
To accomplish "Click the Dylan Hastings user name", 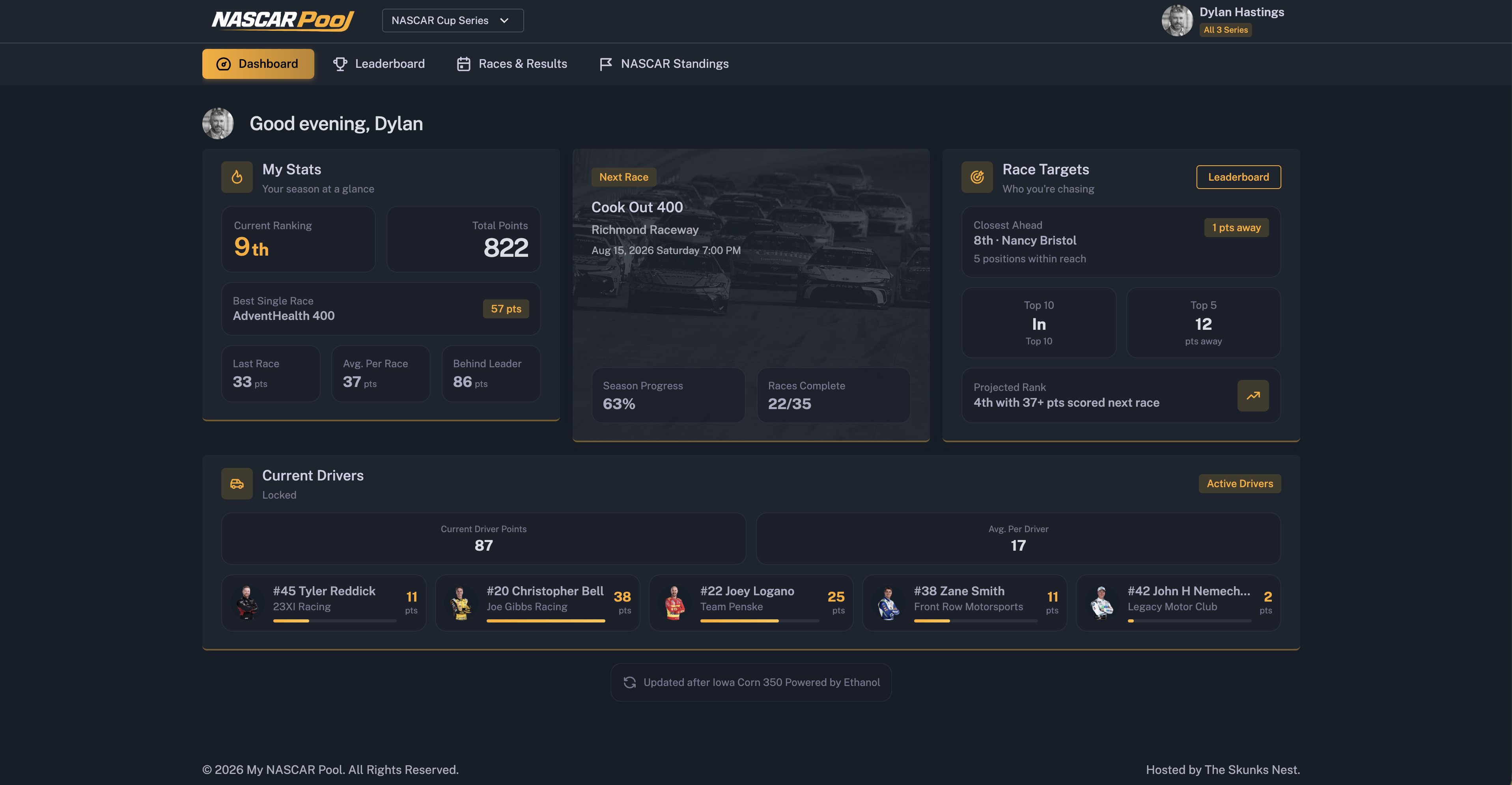I will pos(1241,12).
